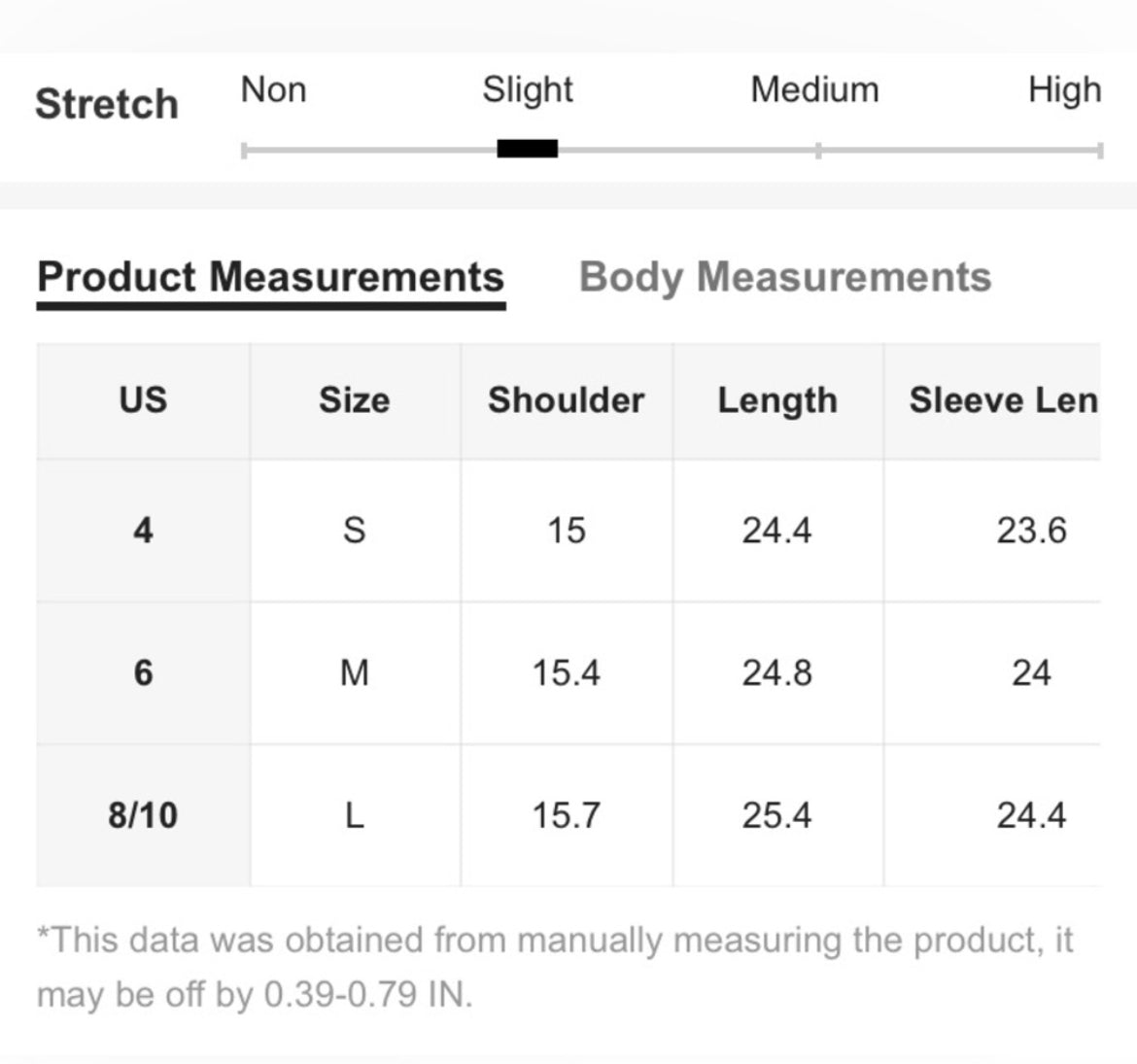Click the Non stretch label

273,90
